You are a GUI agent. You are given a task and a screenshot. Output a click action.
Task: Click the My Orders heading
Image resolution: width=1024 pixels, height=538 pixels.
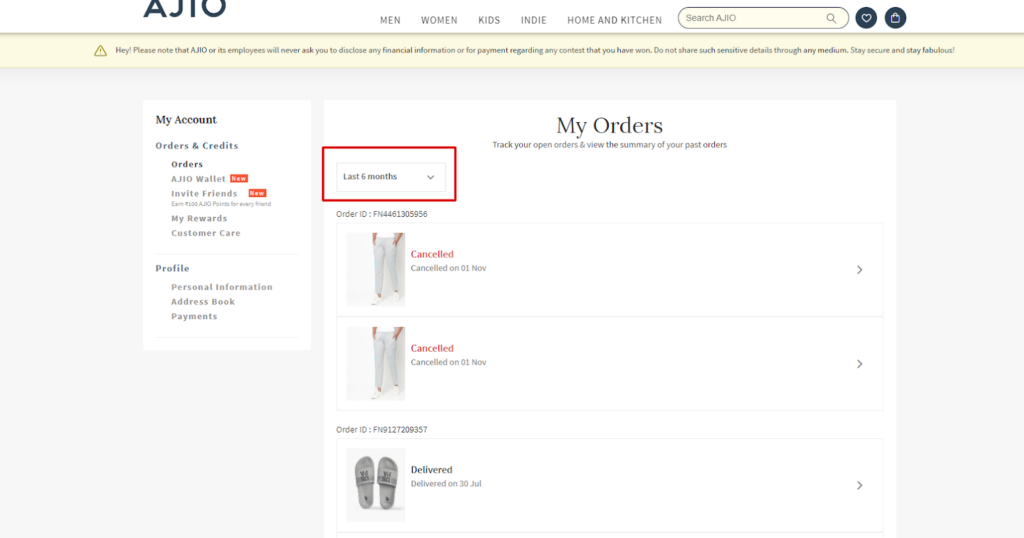[609, 125]
